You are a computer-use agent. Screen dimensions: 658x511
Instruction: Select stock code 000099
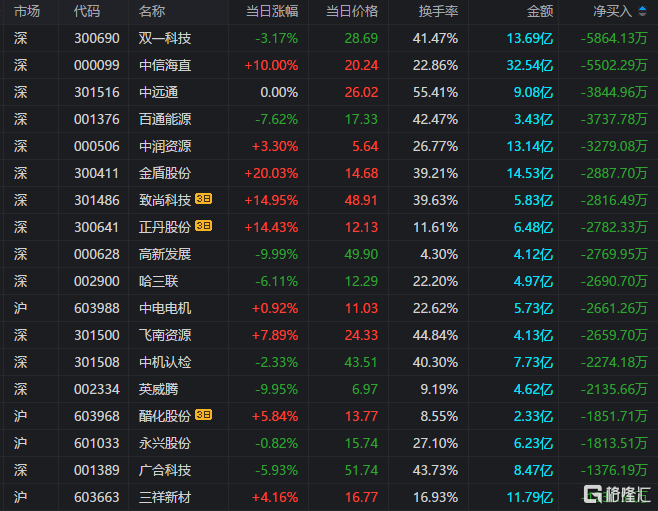pyautogui.click(x=97, y=65)
